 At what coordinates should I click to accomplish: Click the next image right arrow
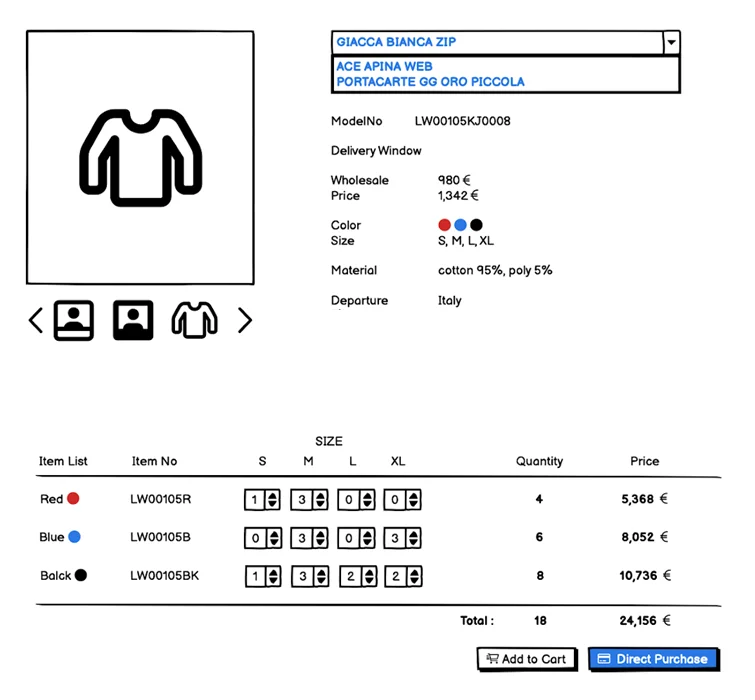point(245,321)
